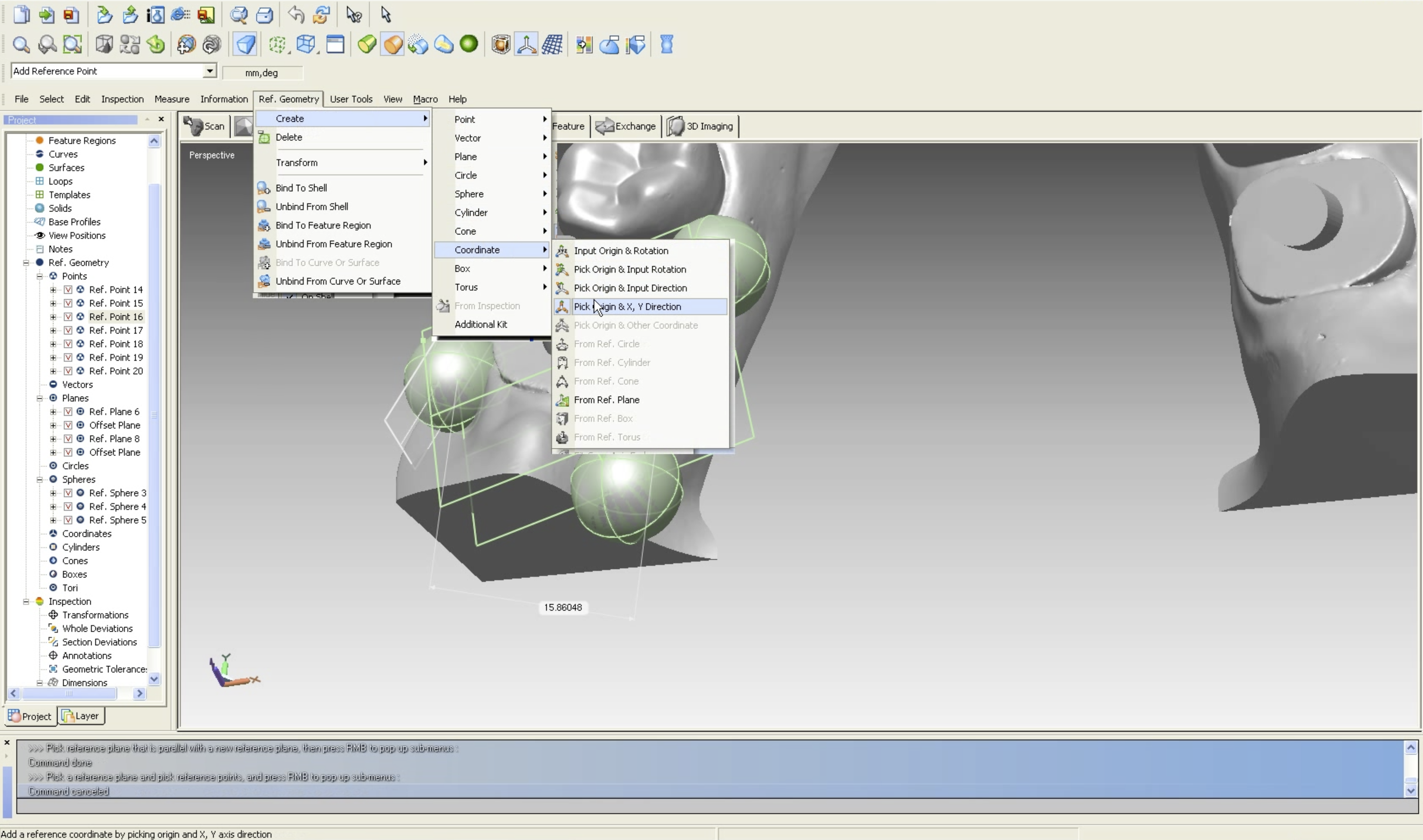Toggle visibility checkbox of Ref. Point 14

(68, 290)
